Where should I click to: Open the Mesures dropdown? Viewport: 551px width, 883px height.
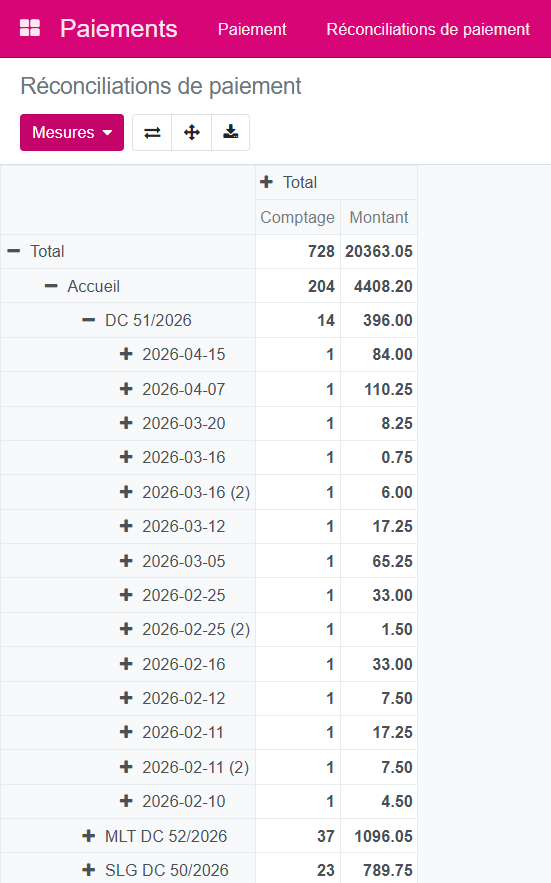pyautogui.click(x=72, y=133)
